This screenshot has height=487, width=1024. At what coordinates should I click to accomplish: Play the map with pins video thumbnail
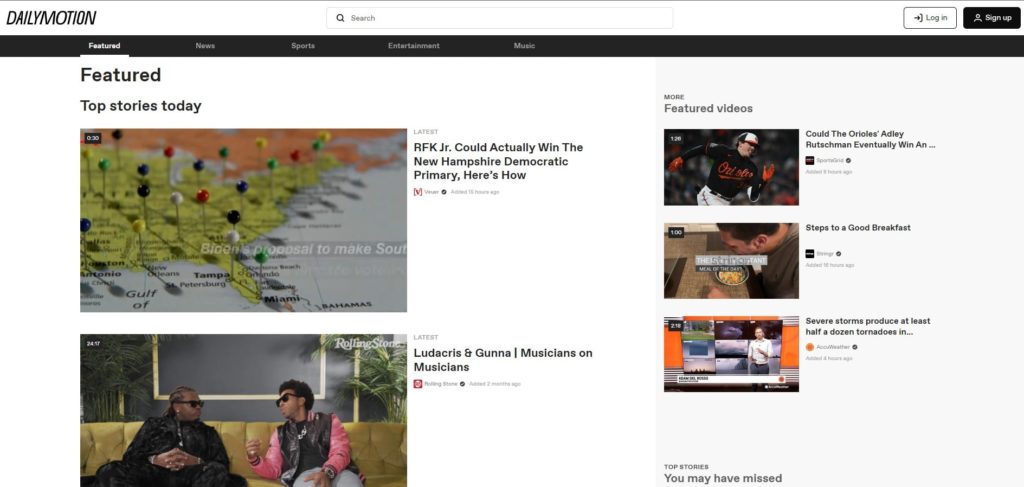coord(243,220)
